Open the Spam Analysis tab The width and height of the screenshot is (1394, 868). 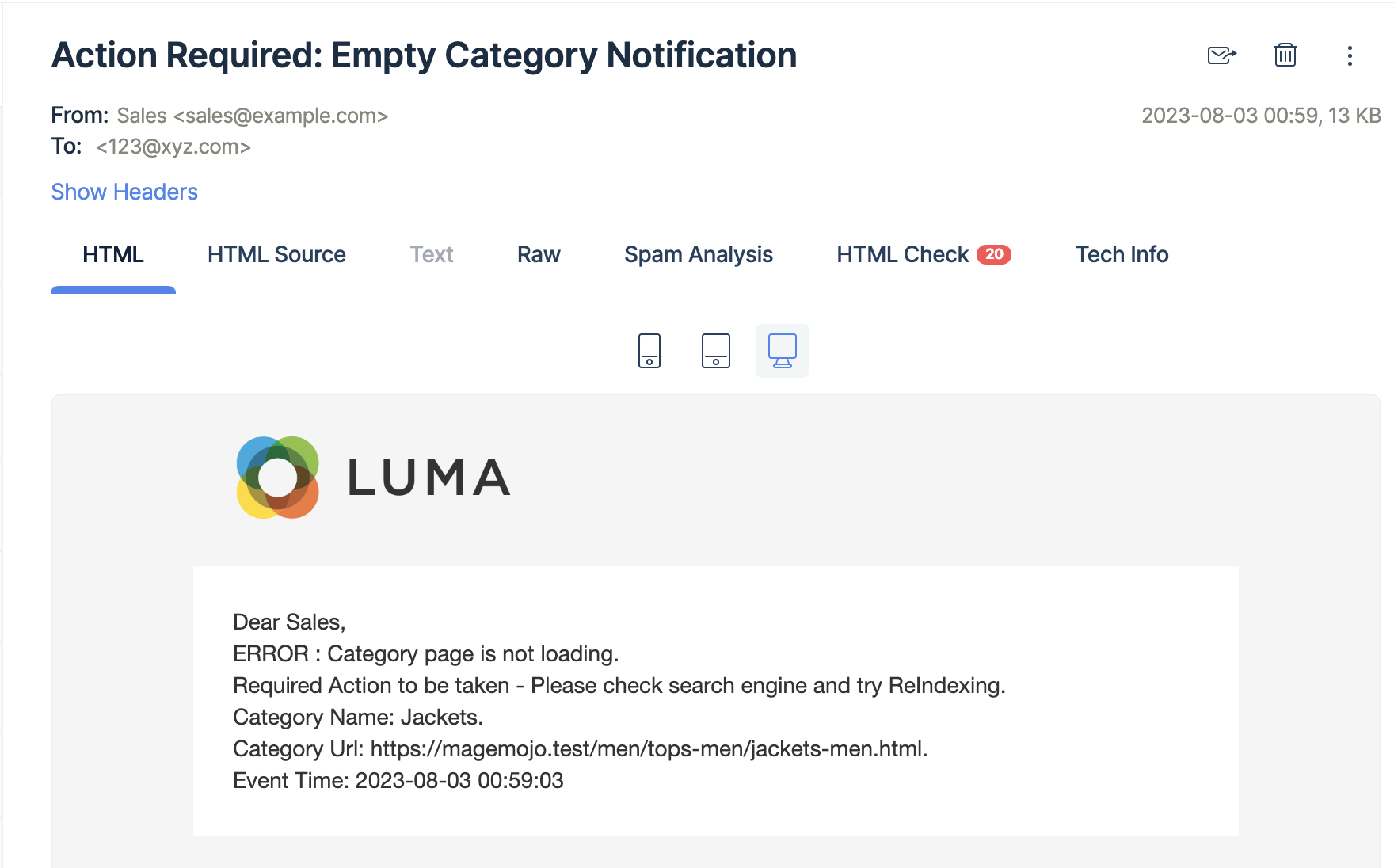point(699,254)
